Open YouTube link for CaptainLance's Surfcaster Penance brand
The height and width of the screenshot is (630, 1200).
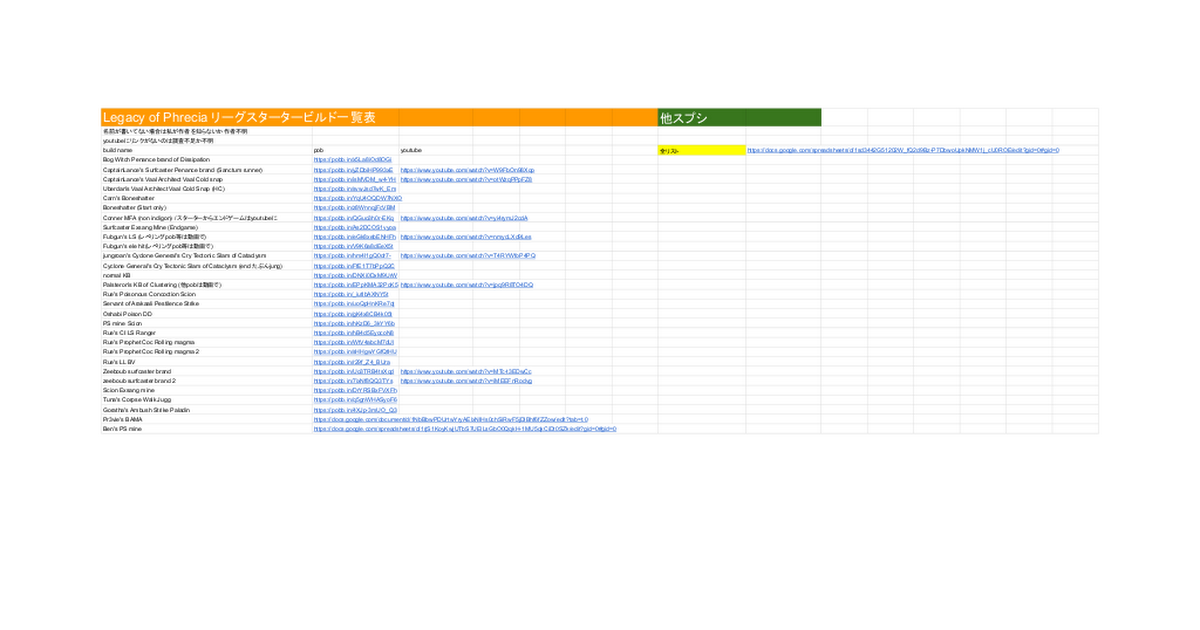point(467,170)
